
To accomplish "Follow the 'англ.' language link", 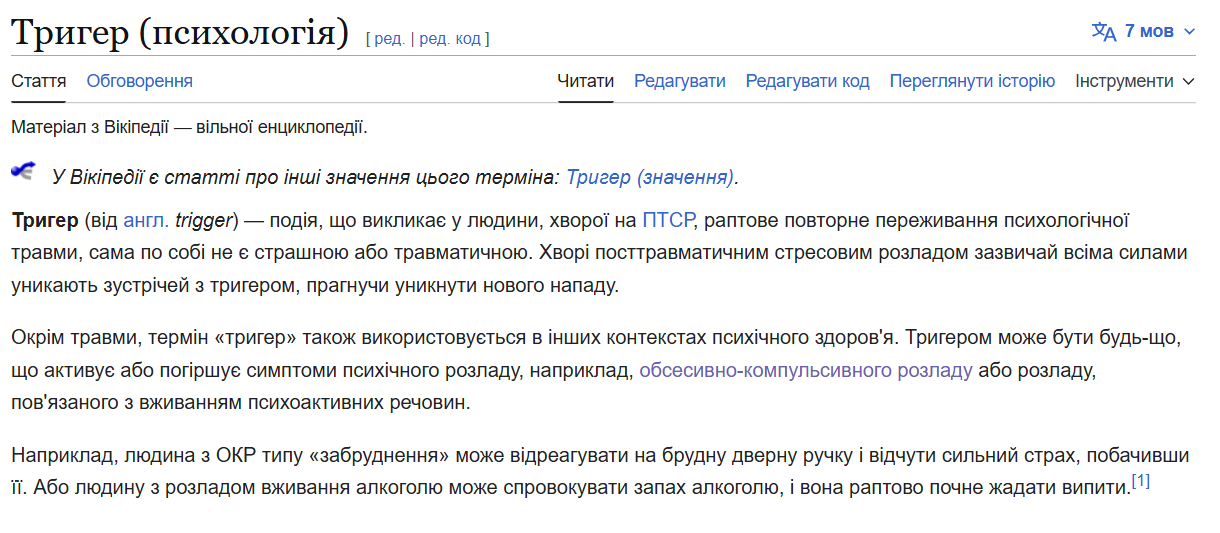I will [146, 220].
